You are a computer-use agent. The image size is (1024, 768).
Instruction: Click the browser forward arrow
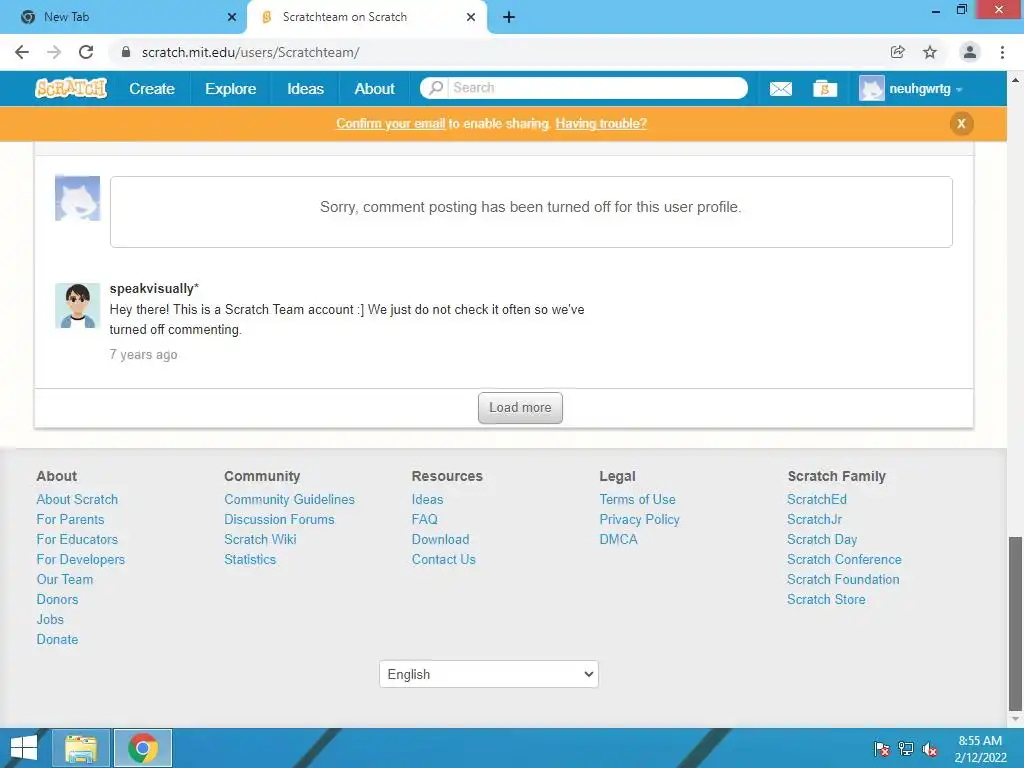point(54,52)
